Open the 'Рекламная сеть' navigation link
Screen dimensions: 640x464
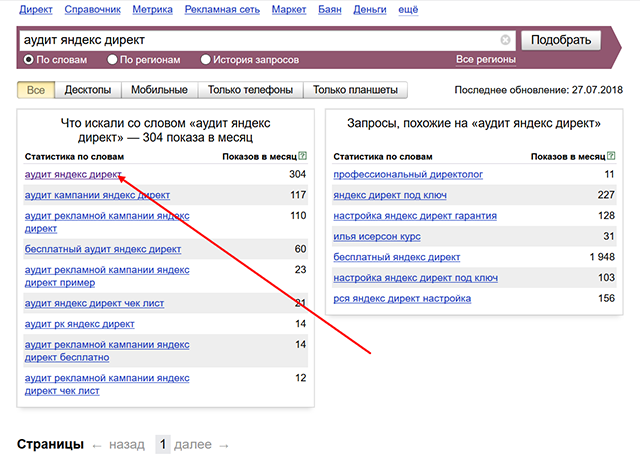click(x=222, y=9)
